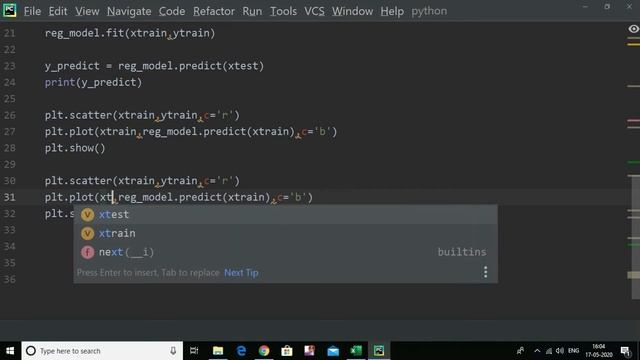Select xtest autocomplete suggestion
This screenshot has width=640, height=360.
tap(285, 214)
